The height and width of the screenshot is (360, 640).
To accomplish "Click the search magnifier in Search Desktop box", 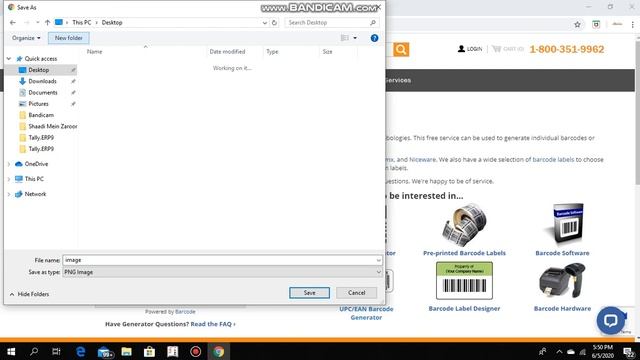I will [x=373, y=22].
